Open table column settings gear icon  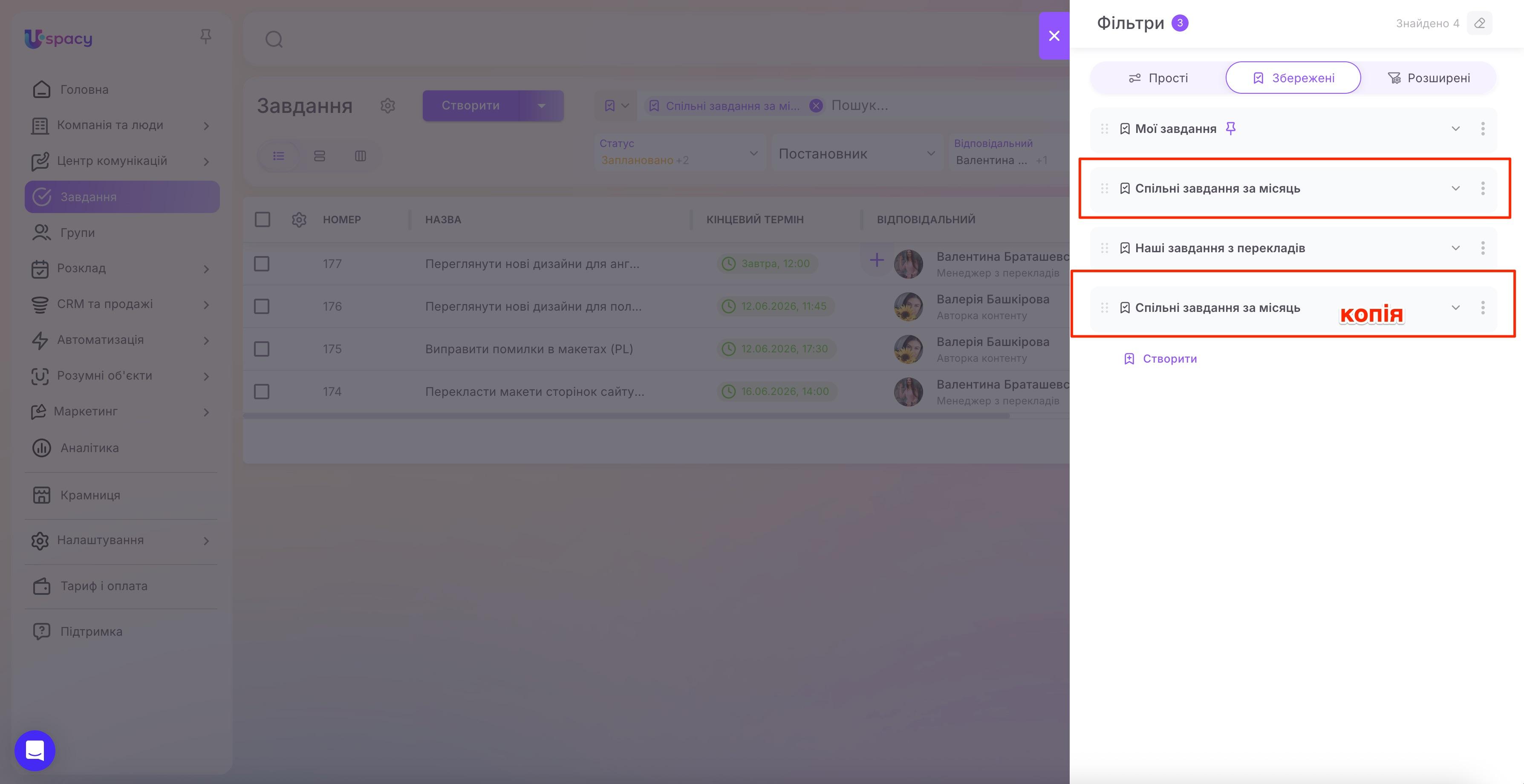point(299,219)
